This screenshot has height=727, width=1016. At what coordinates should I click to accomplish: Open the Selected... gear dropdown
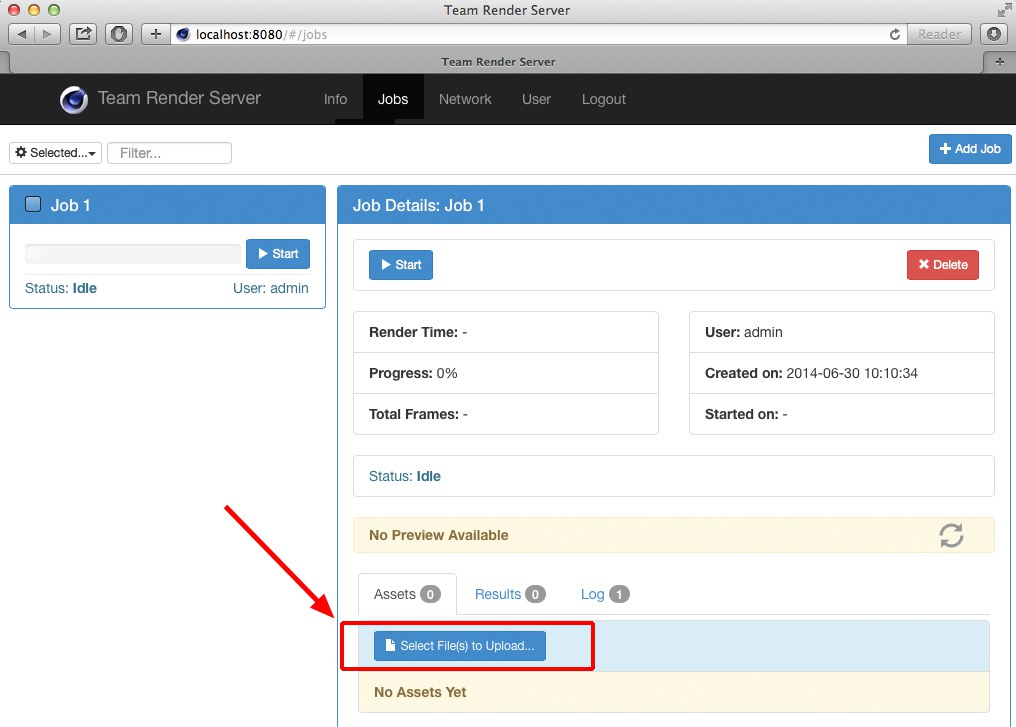pyautogui.click(x=56, y=153)
